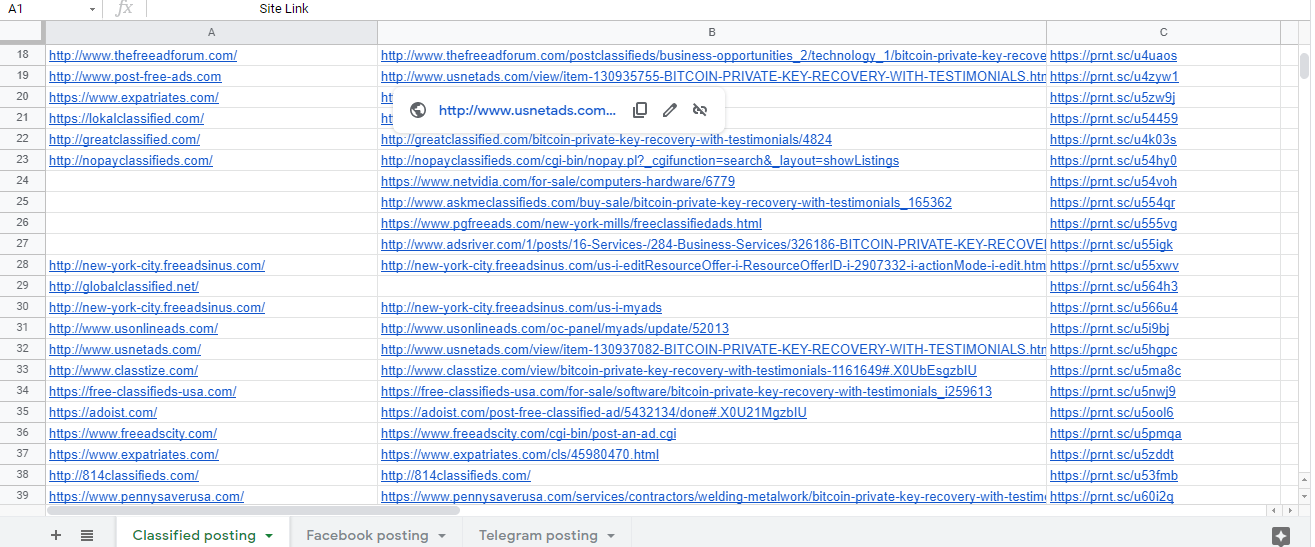Copy the link in the link preview popup
The width and height of the screenshot is (1315, 547).
click(640, 110)
